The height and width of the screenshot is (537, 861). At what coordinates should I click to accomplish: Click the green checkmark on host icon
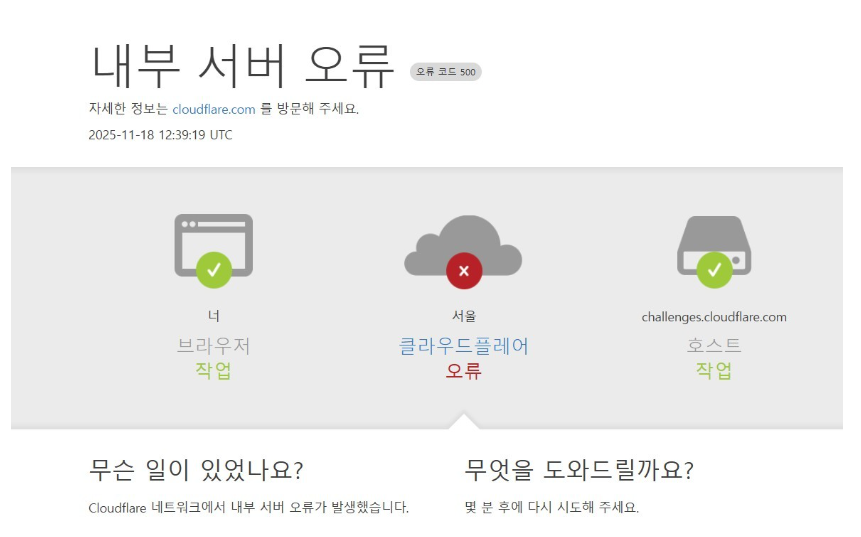pos(714,270)
